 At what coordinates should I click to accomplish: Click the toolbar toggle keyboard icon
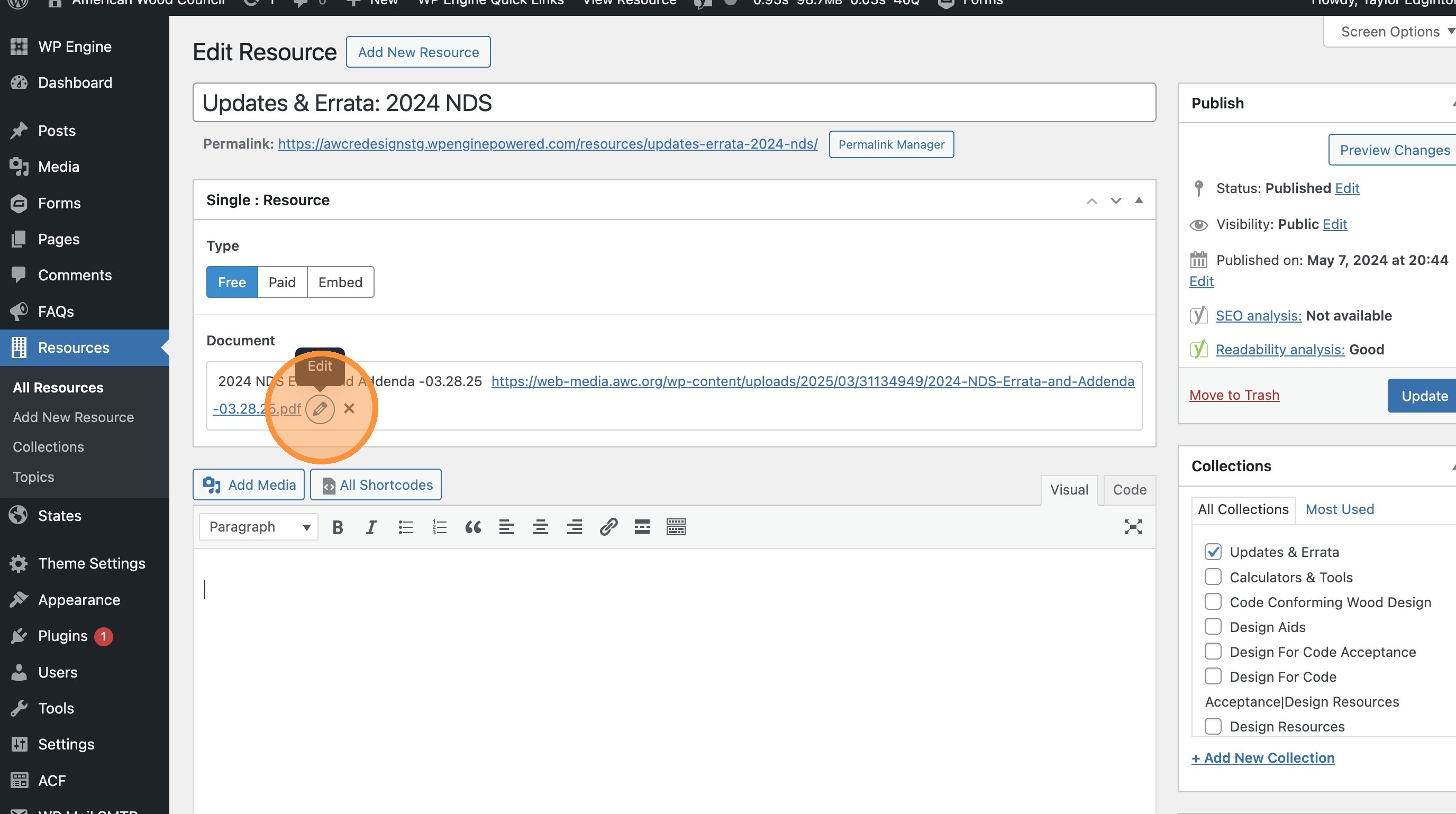(x=676, y=527)
